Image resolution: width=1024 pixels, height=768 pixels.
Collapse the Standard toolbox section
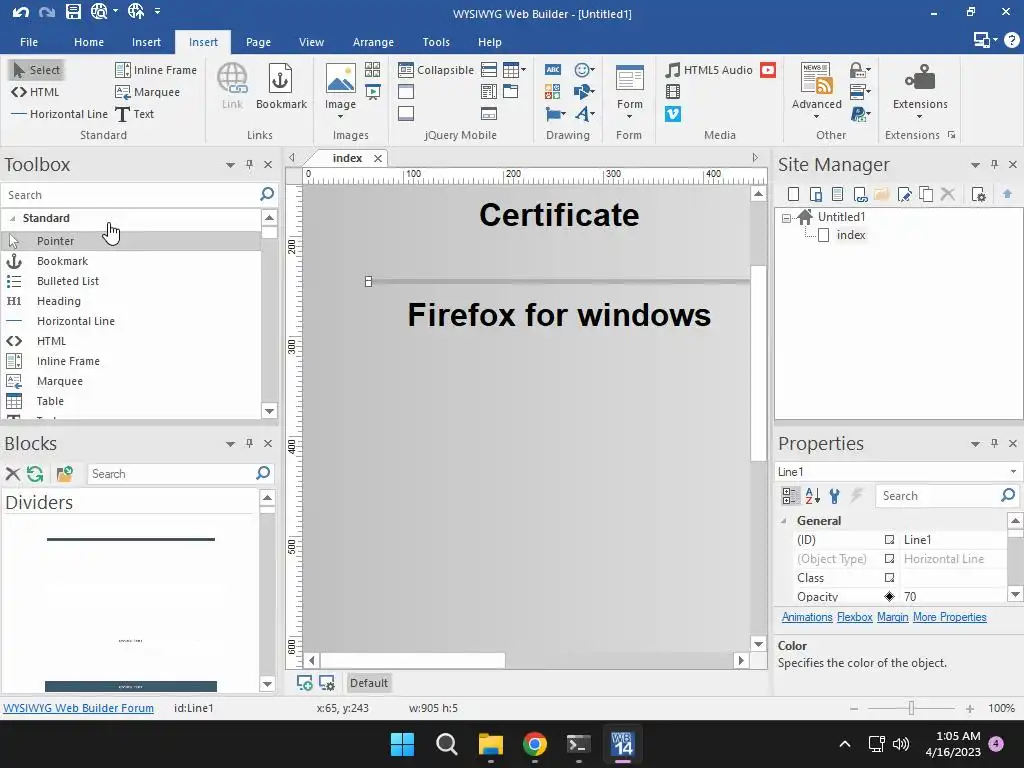tap(12, 218)
